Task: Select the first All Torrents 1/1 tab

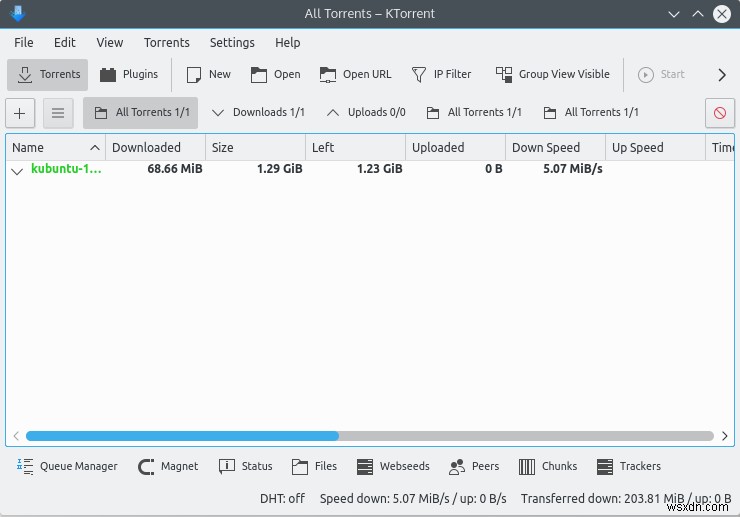Action: coord(141,113)
